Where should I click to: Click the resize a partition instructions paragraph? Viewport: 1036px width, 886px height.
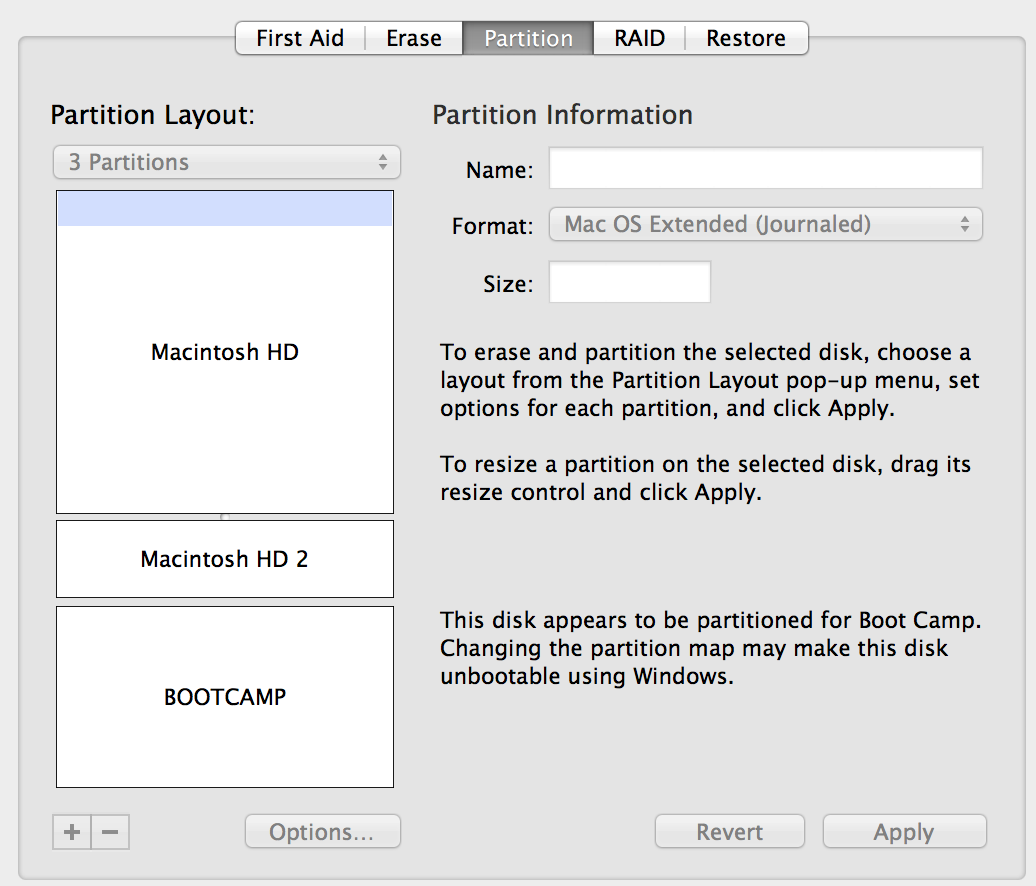[705, 478]
